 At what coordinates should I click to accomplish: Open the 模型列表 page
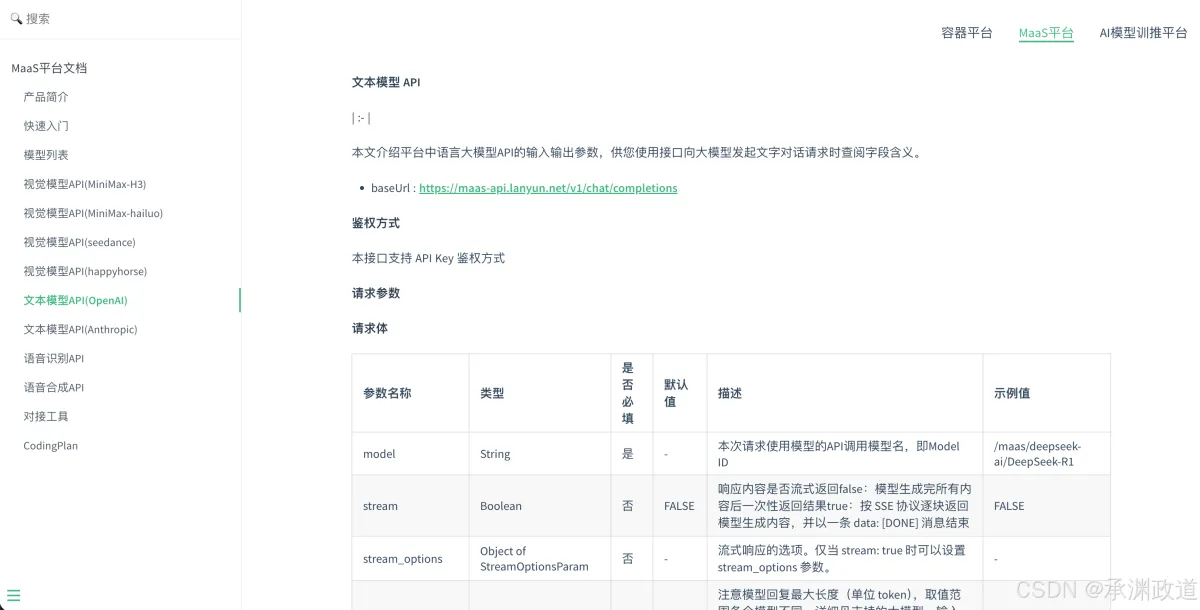46,155
